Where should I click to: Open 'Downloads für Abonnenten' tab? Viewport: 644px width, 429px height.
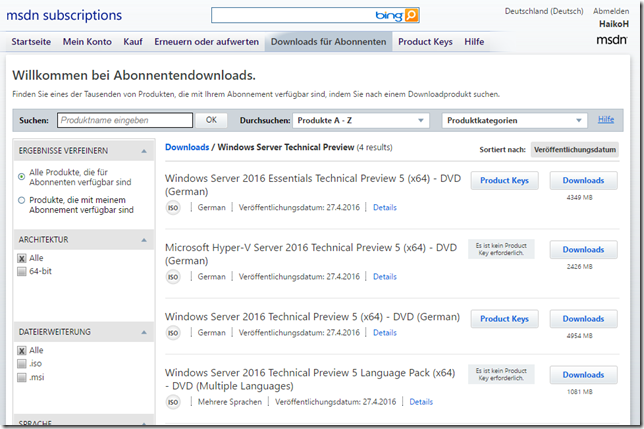point(329,42)
